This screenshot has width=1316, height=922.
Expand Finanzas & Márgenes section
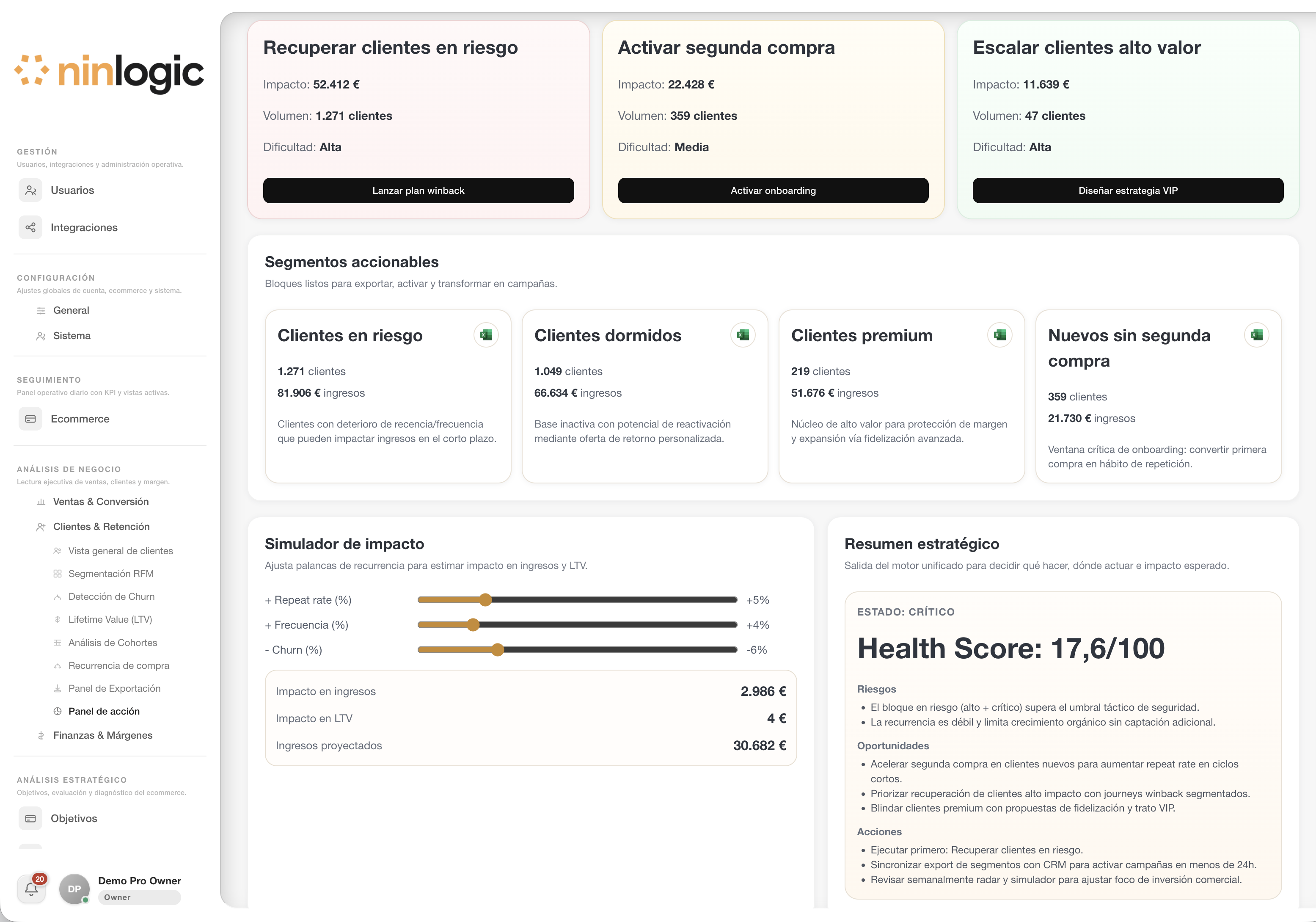102,735
